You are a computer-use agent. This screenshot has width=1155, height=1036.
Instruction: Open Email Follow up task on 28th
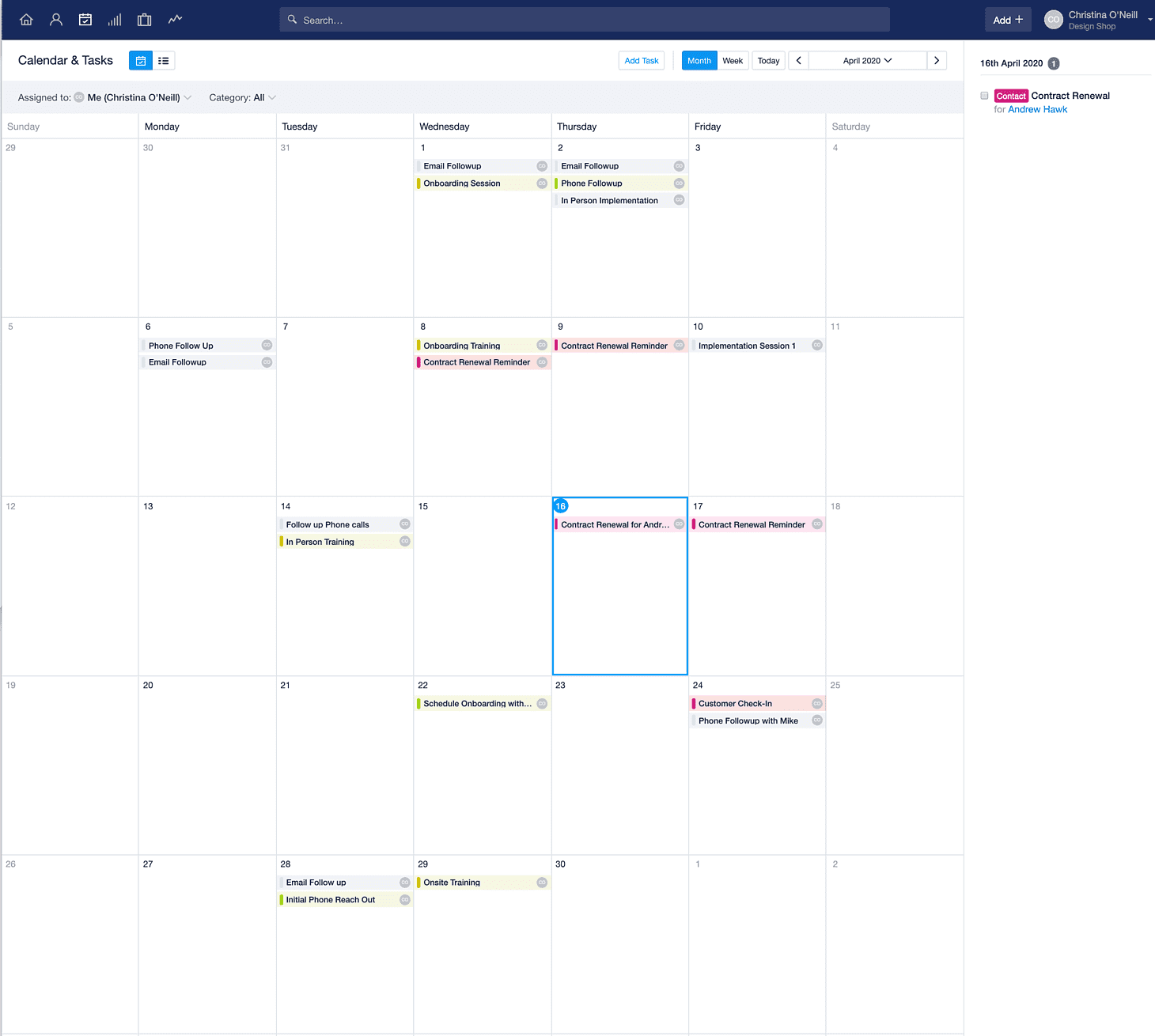(x=345, y=883)
